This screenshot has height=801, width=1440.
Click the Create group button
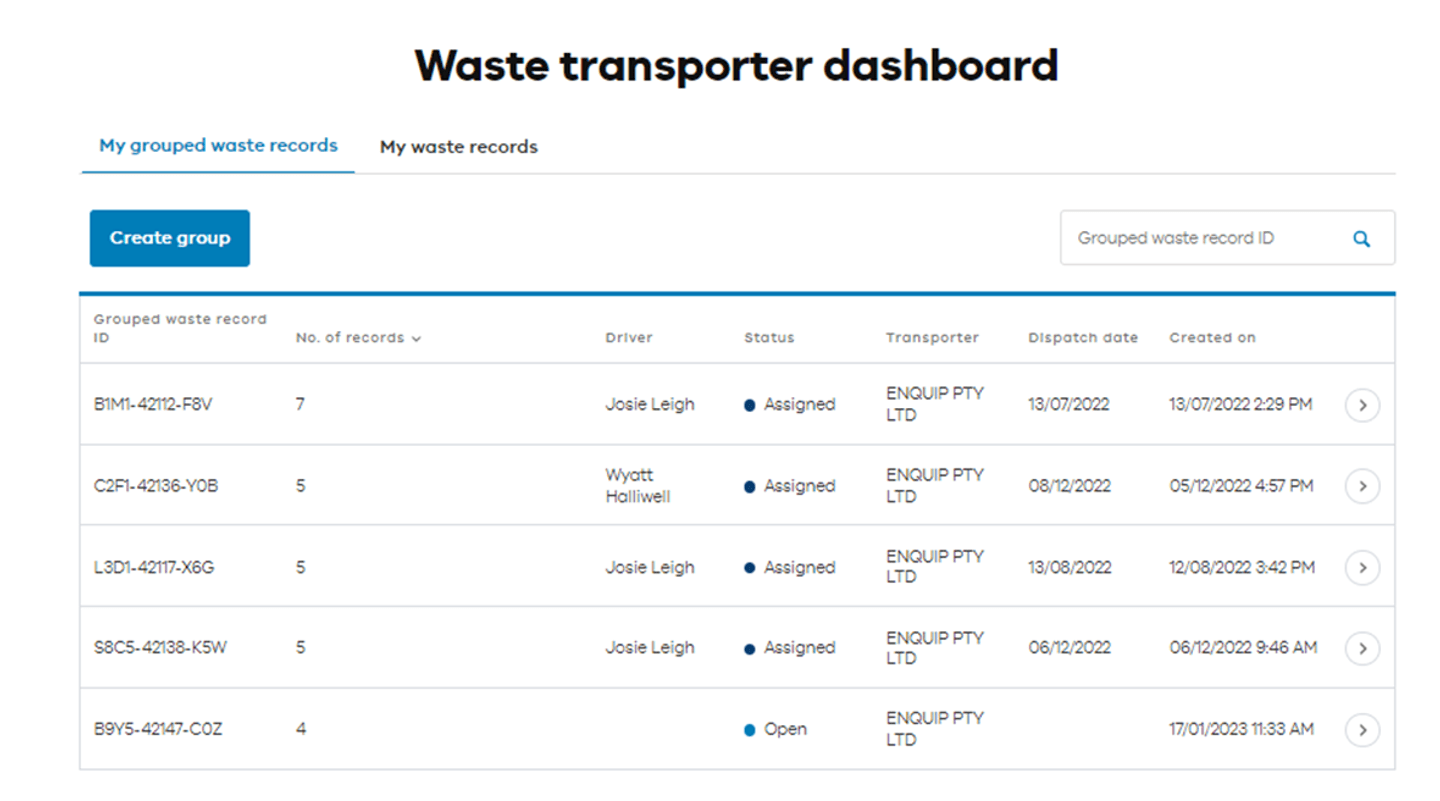click(x=169, y=238)
